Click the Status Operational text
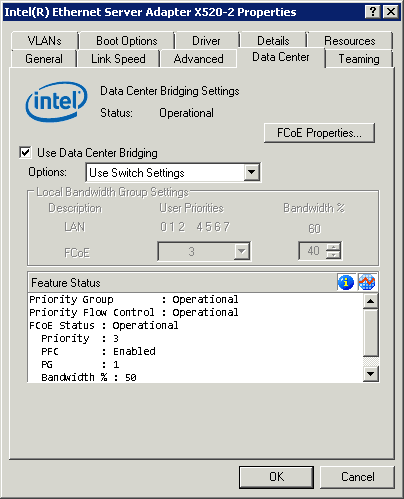404x499 pixels. click(x=186, y=113)
